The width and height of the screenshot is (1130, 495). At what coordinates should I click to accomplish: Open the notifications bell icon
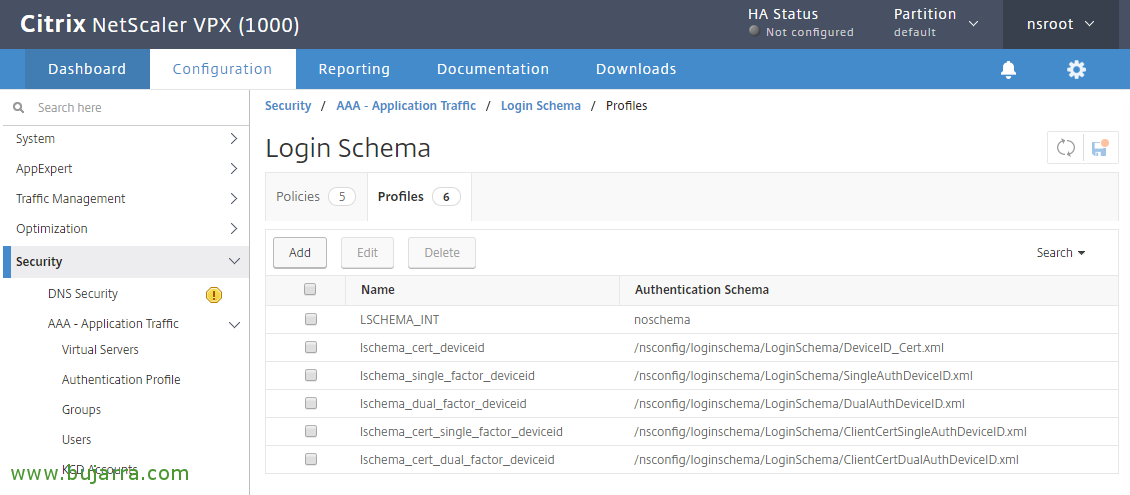point(1008,69)
